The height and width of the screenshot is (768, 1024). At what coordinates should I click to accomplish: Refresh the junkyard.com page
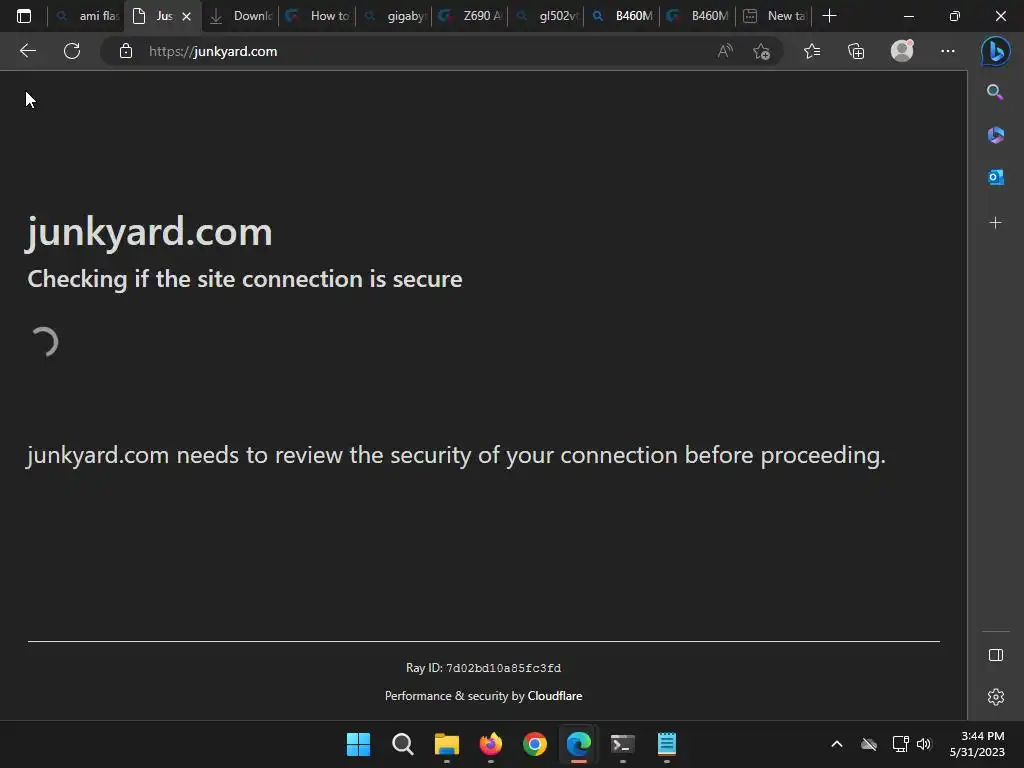72,51
